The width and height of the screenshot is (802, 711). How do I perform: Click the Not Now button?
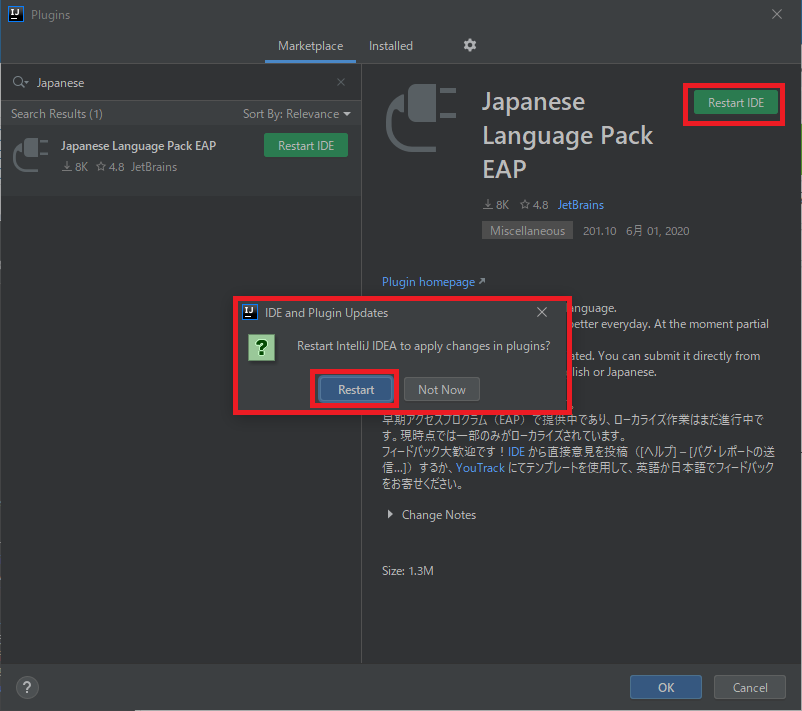pyautogui.click(x=442, y=390)
